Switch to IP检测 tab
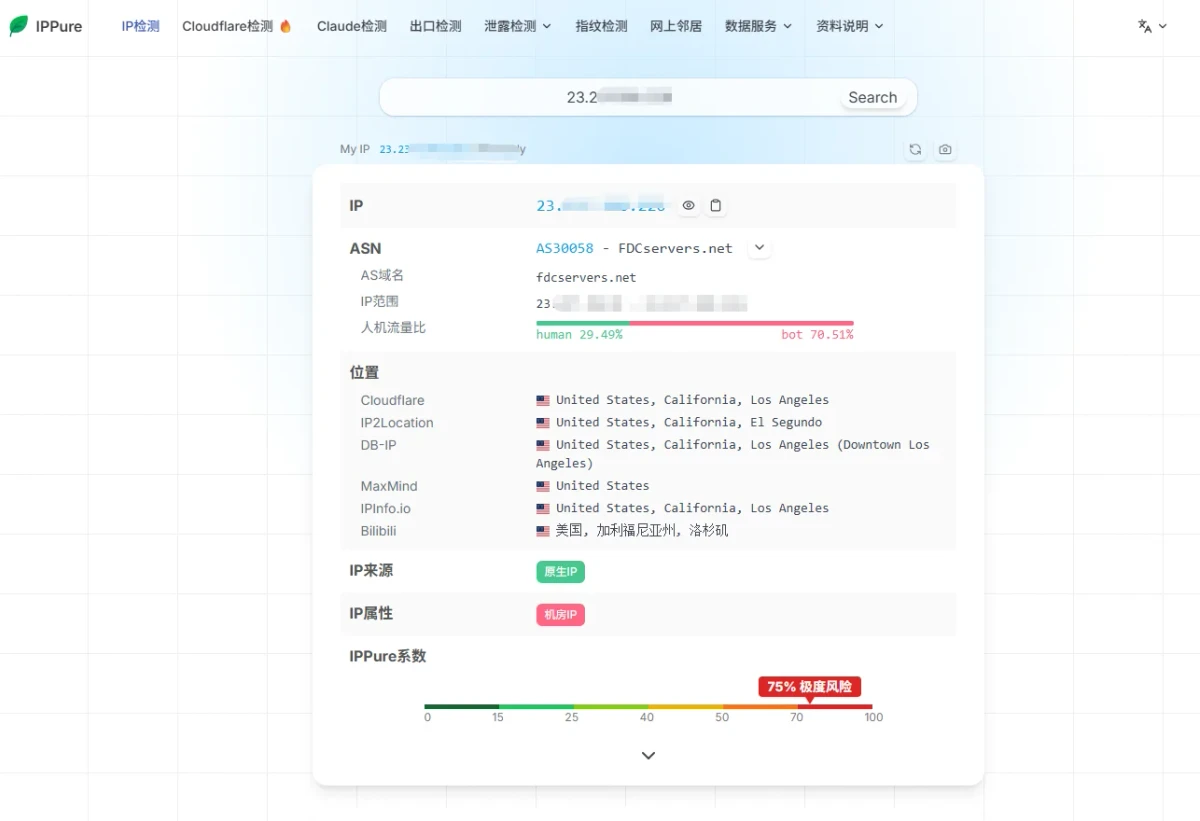Viewport: 1200px width, 821px height. [x=141, y=26]
